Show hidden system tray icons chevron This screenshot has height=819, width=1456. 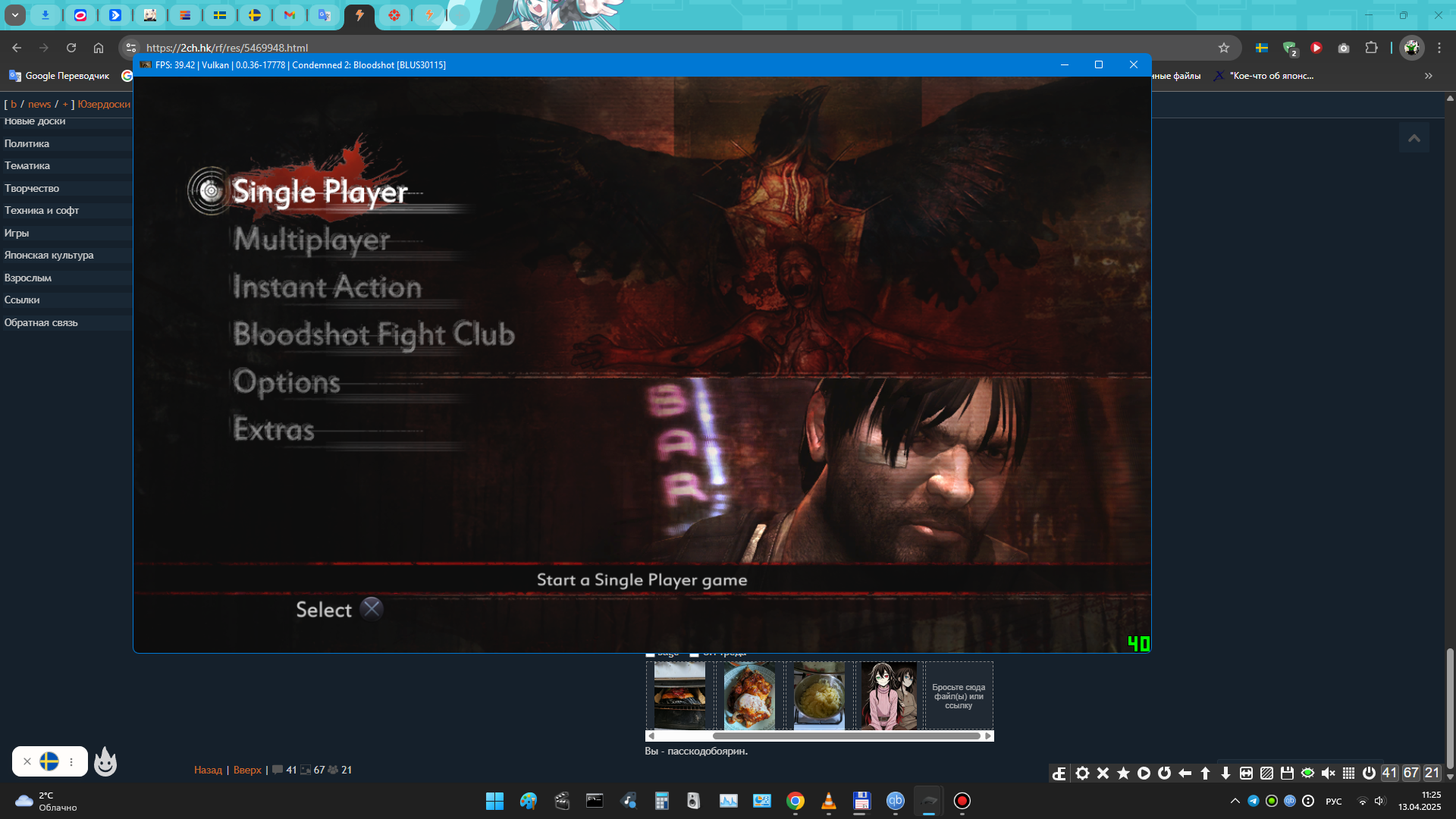[x=1235, y=801]
